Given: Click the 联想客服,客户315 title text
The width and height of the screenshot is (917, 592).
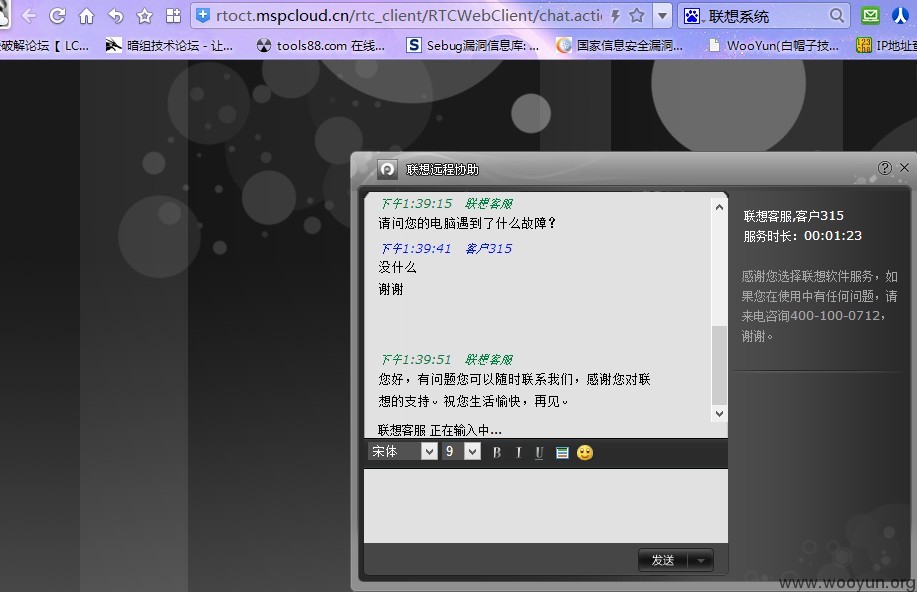Looking at the screenshot, I should (x=794, y=216).
